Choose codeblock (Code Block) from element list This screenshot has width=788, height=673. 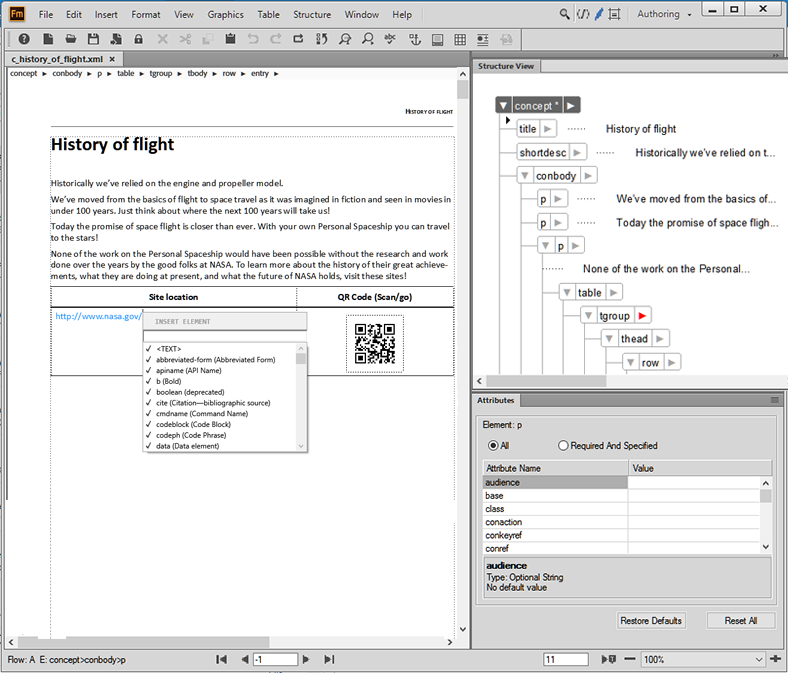193,424
